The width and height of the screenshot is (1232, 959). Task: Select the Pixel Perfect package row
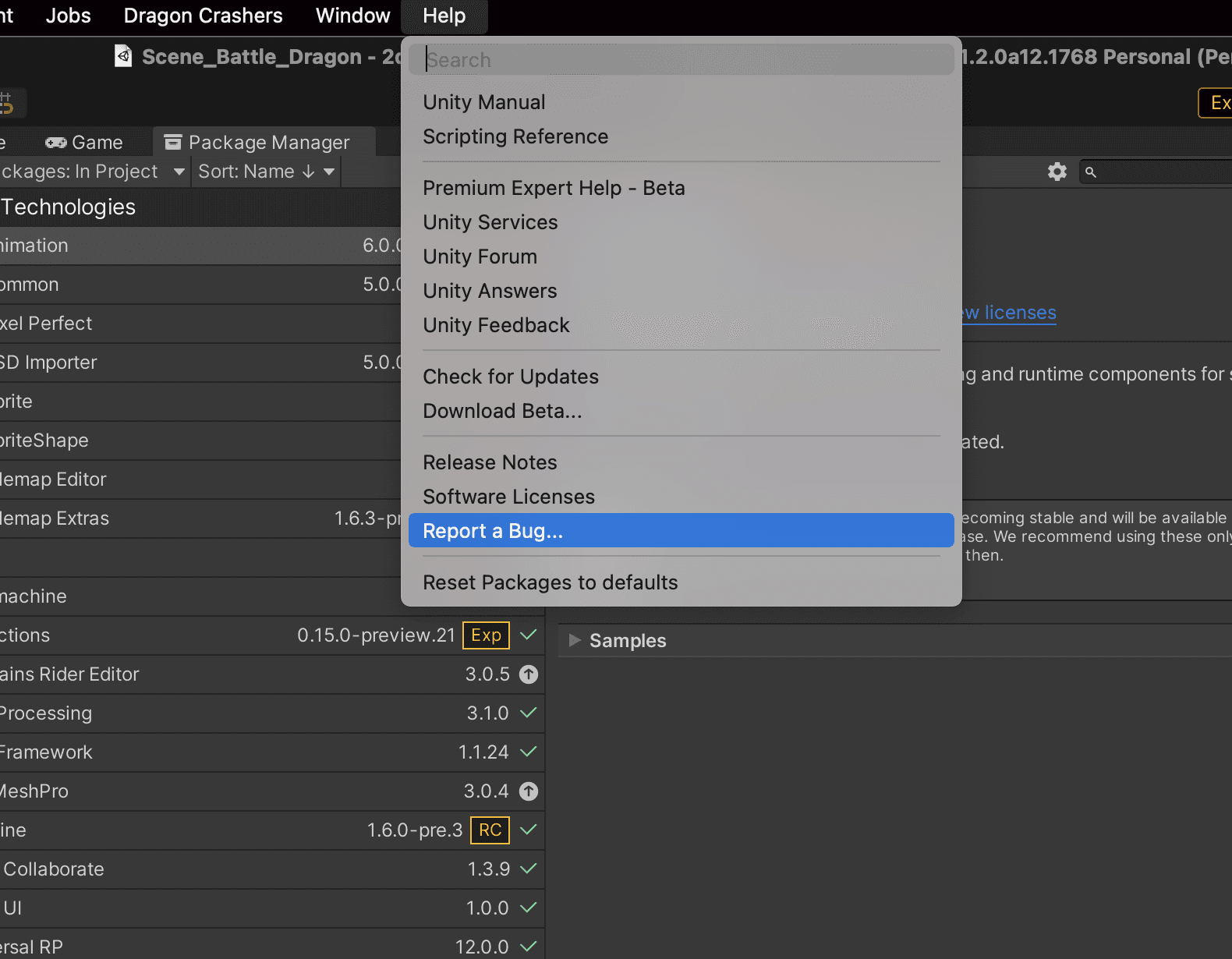200,324
